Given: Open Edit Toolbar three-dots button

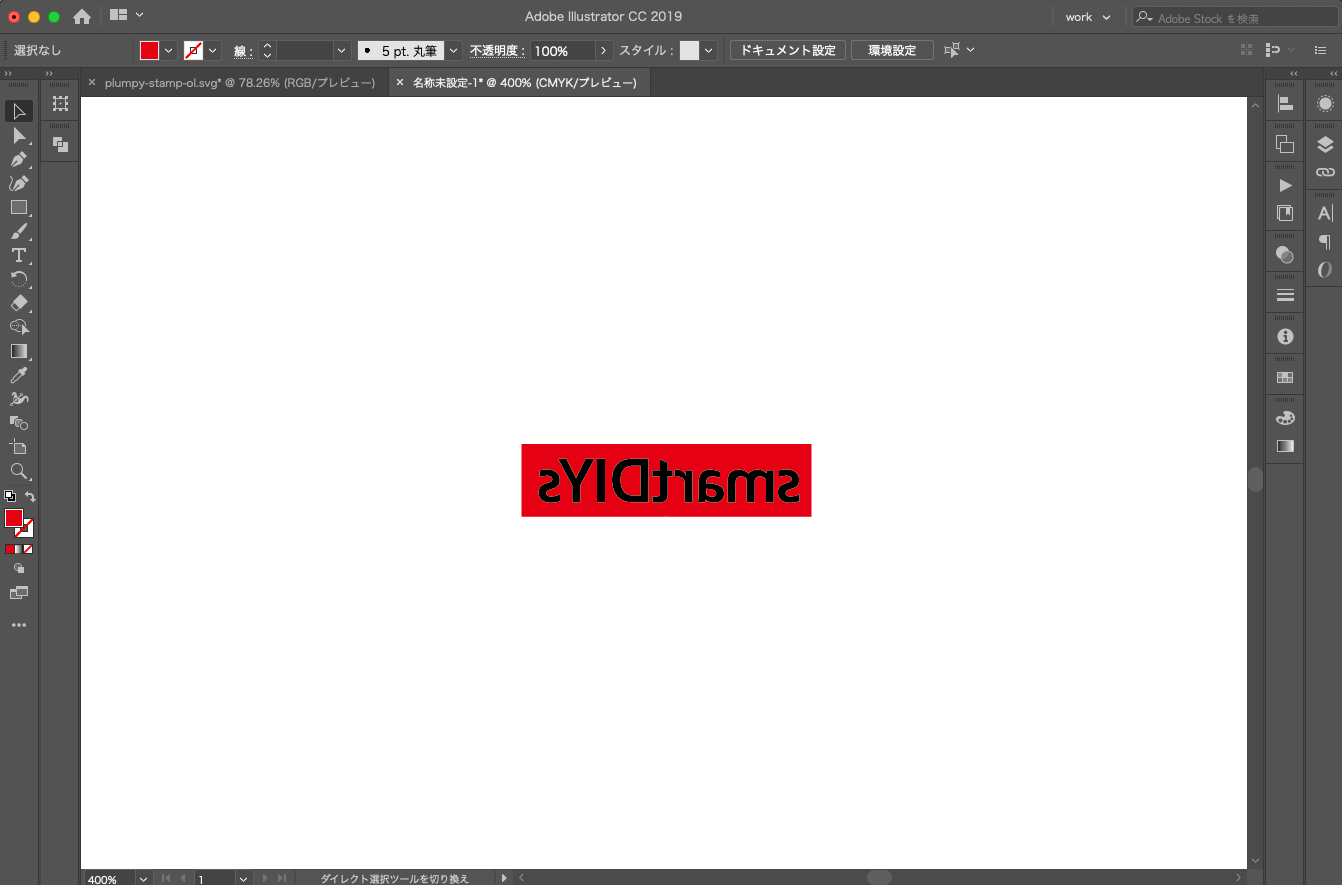Looking at the screenshot, I should [19, 625].
